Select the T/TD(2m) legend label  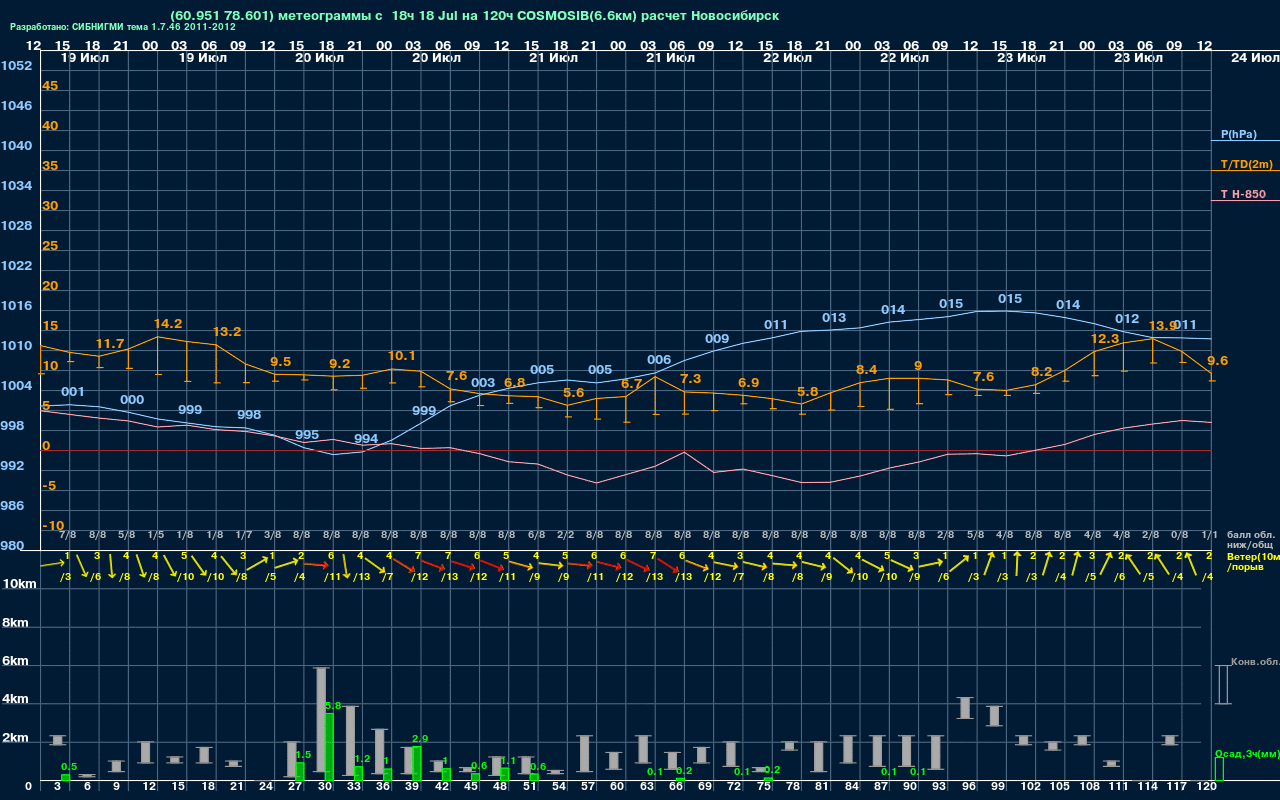point(1246,164)
